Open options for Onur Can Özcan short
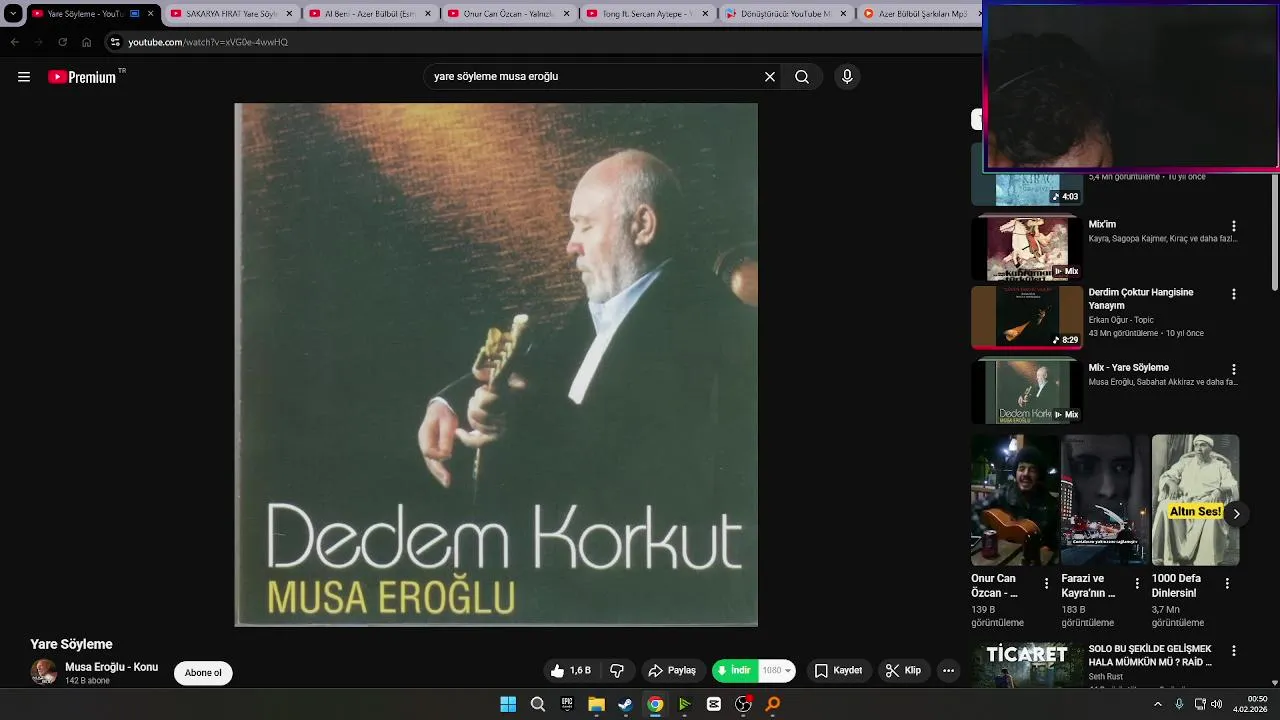 click(x=1047, y=583)
